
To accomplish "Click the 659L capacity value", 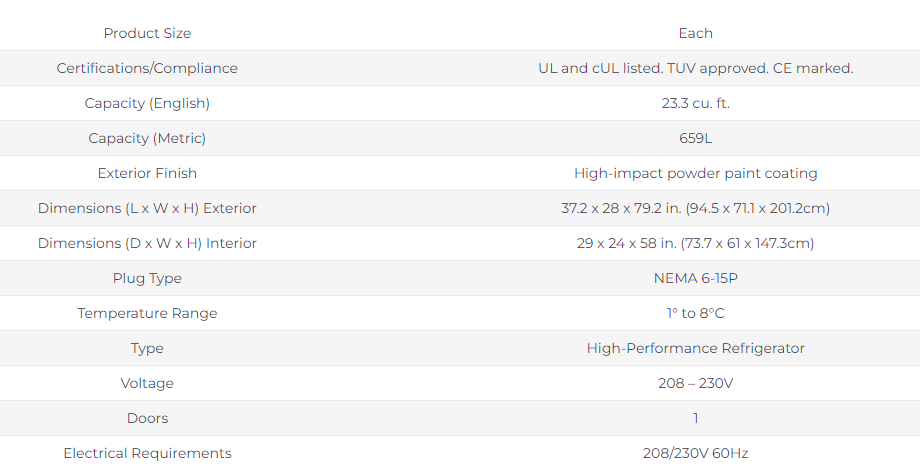I will coord(695,138).
